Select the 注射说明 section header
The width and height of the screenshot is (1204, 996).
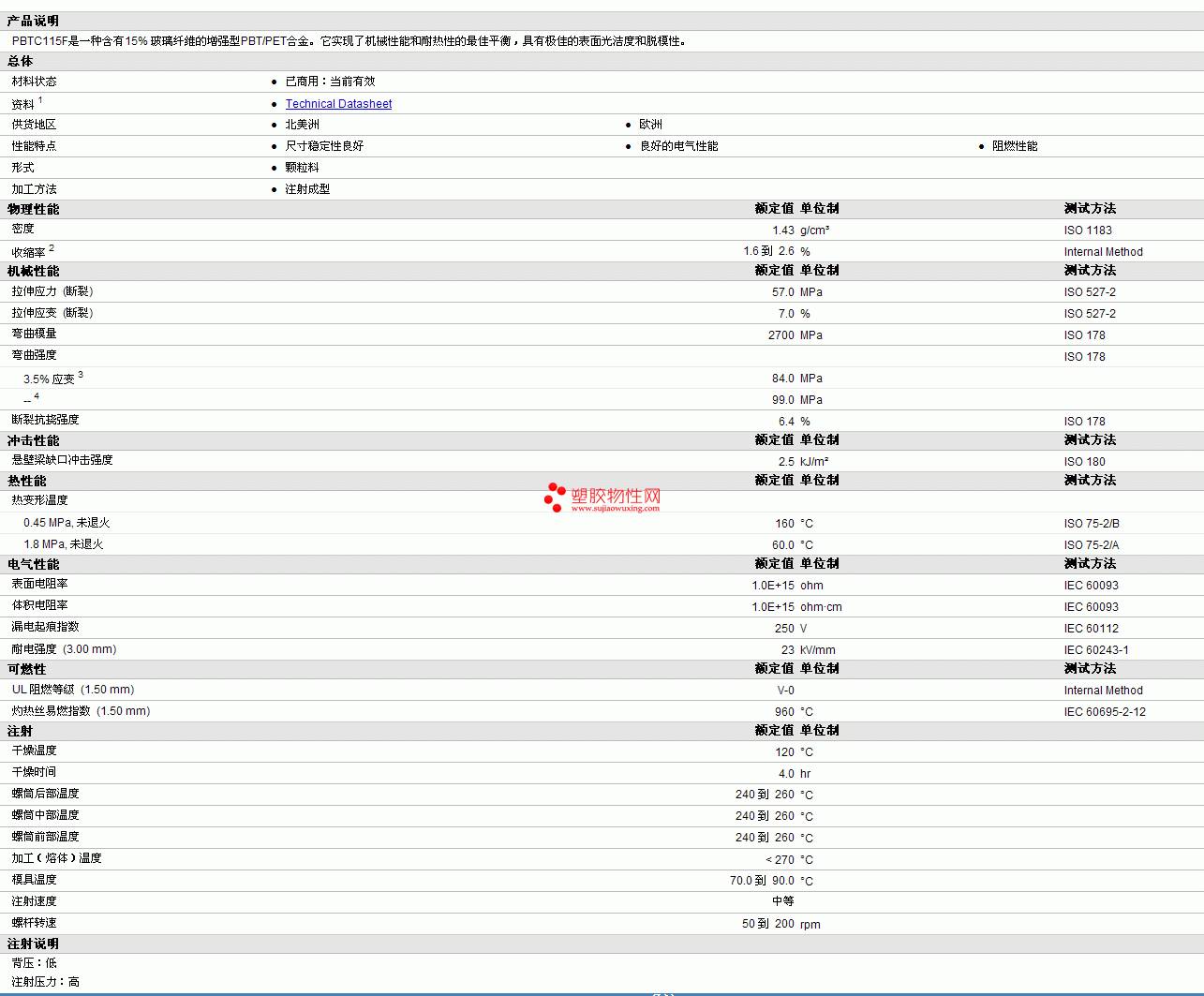tap(33, 944)
